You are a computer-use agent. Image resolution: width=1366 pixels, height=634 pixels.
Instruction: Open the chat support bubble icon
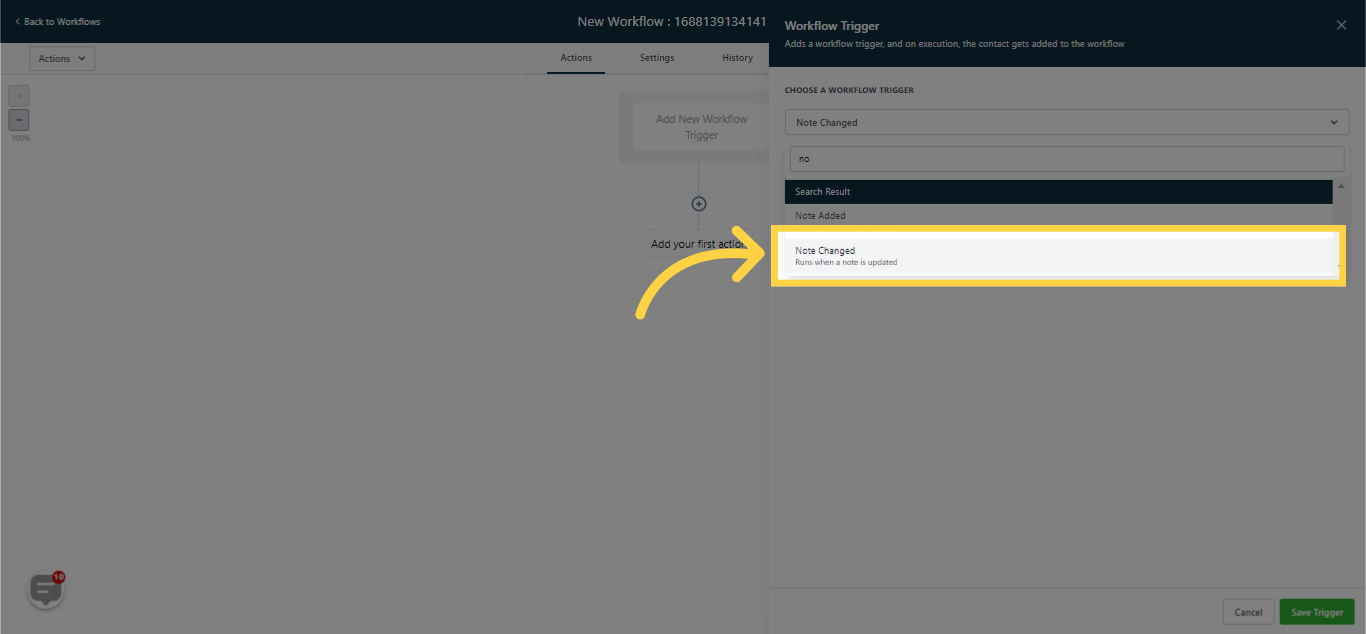45,589
